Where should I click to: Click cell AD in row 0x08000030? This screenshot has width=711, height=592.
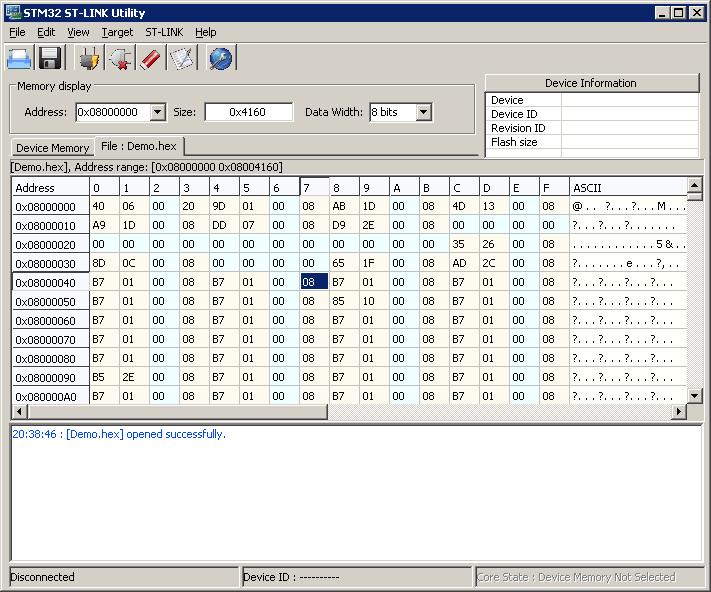(x=464, y=263)
